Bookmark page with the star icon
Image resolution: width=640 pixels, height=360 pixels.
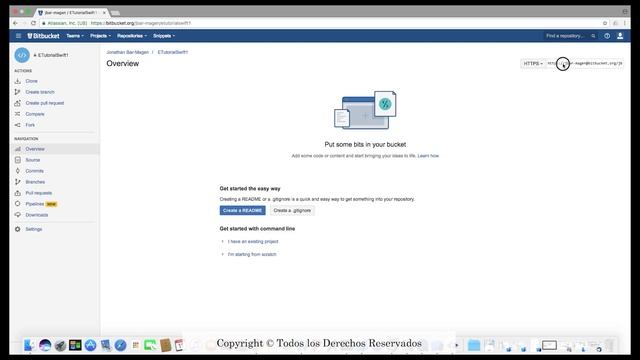[605, 23]
